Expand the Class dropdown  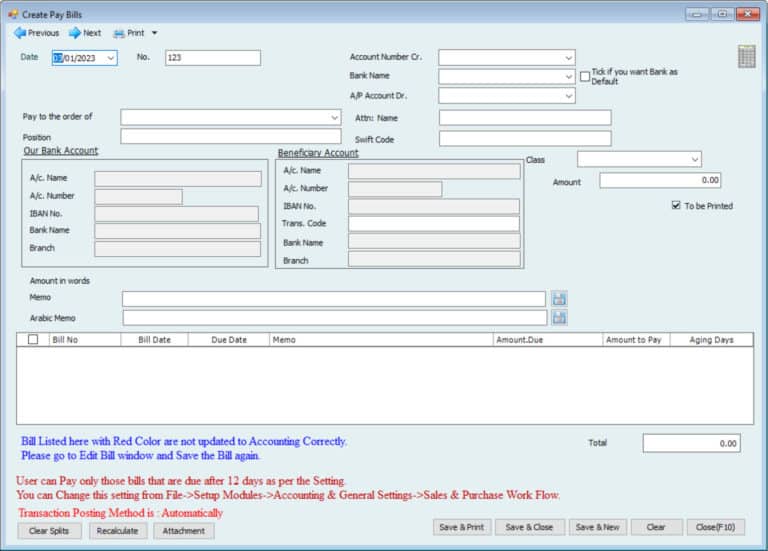pos(694,160)
